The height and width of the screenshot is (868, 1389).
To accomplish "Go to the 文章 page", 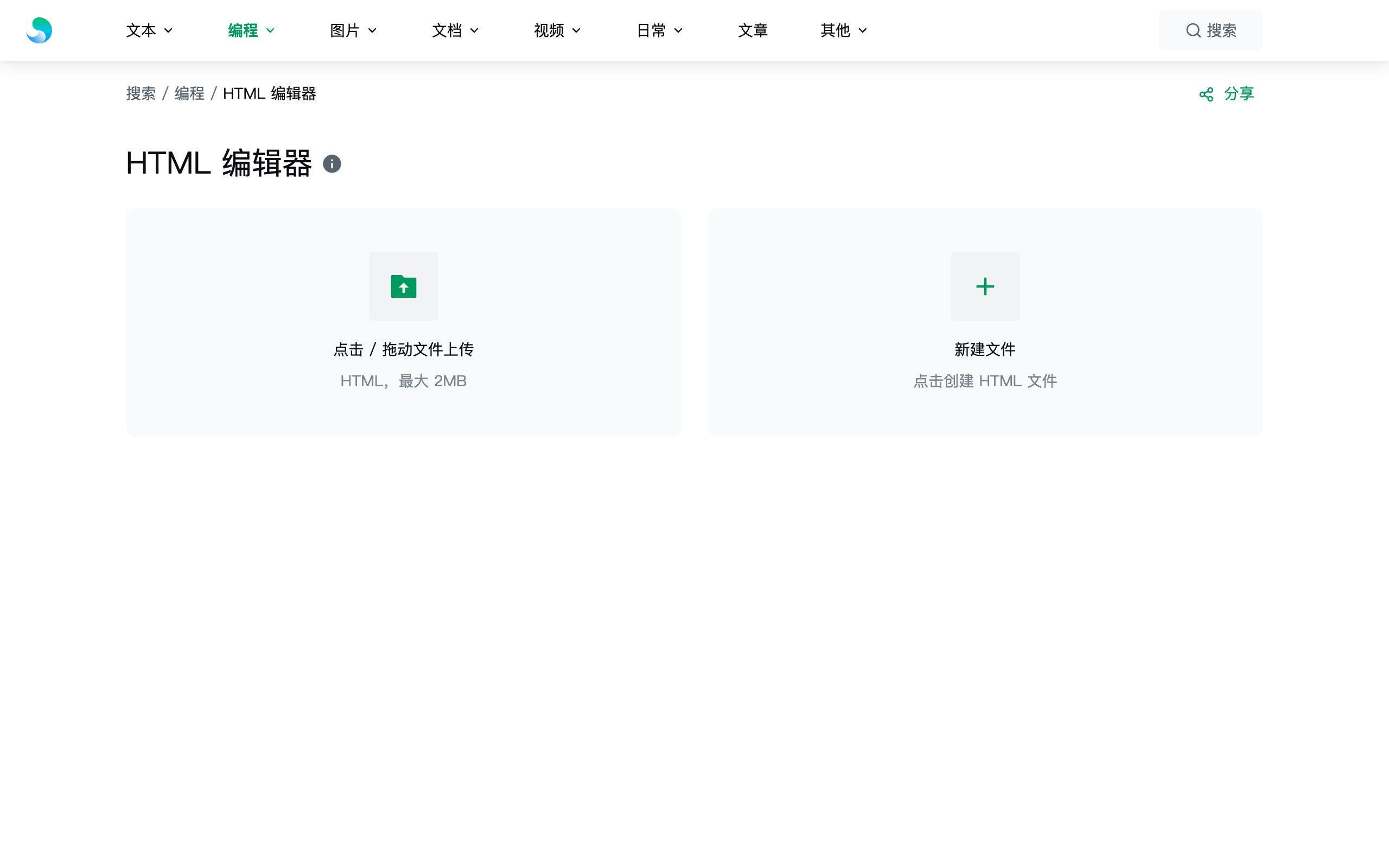I will tap(753, 30).
